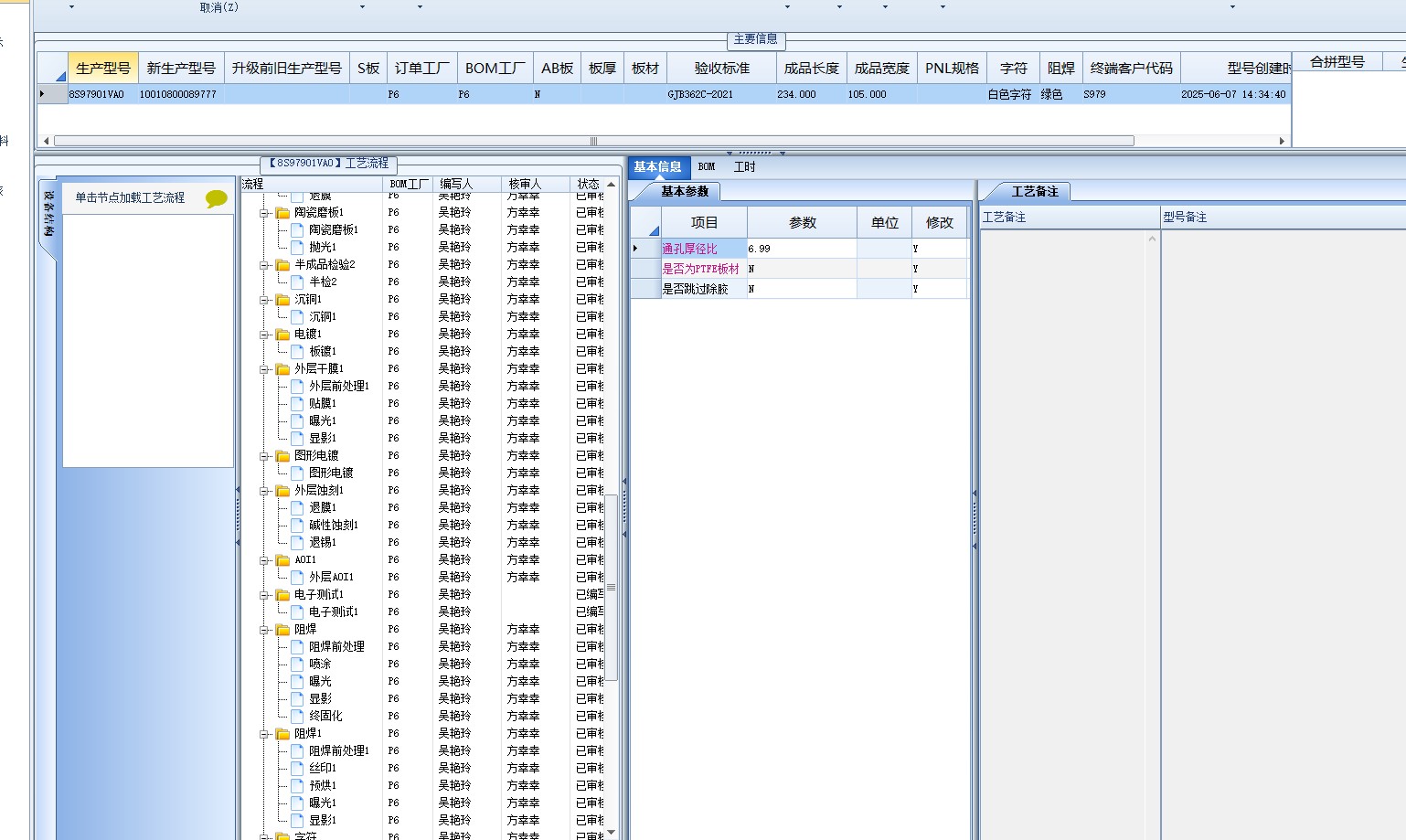
Task: Click the main grid horizontal scrollbar thumb
Action: coord(594,141)
